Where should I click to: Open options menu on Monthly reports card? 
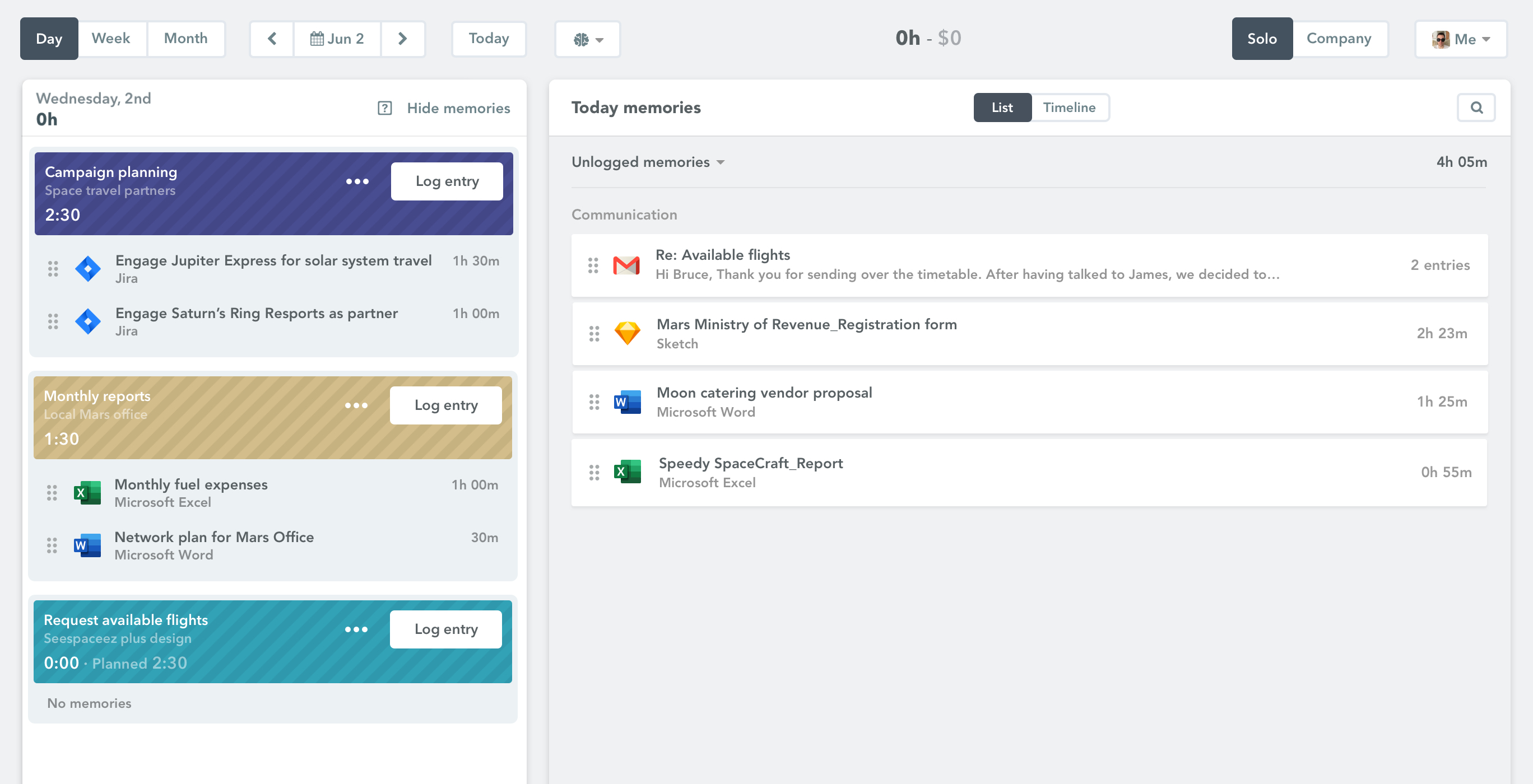click(x=355, y=405)
